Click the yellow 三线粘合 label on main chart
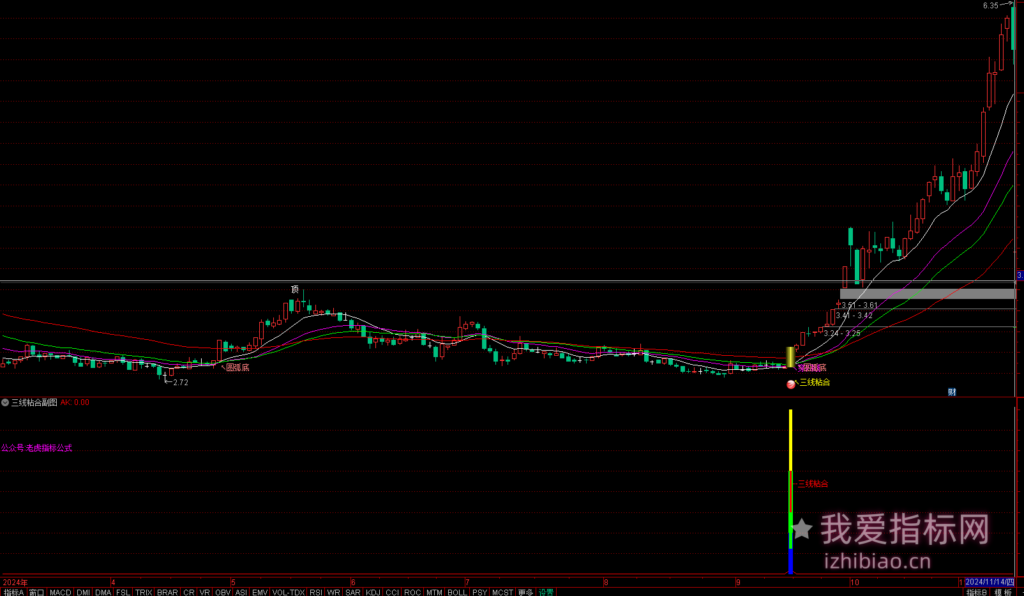 815,383
